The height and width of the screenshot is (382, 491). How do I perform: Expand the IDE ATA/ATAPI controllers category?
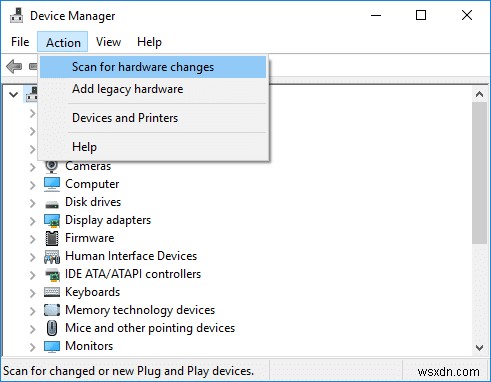32,274
